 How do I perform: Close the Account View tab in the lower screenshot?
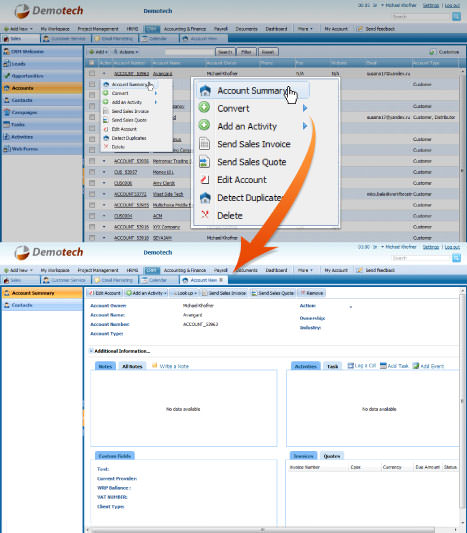(221, 280)
